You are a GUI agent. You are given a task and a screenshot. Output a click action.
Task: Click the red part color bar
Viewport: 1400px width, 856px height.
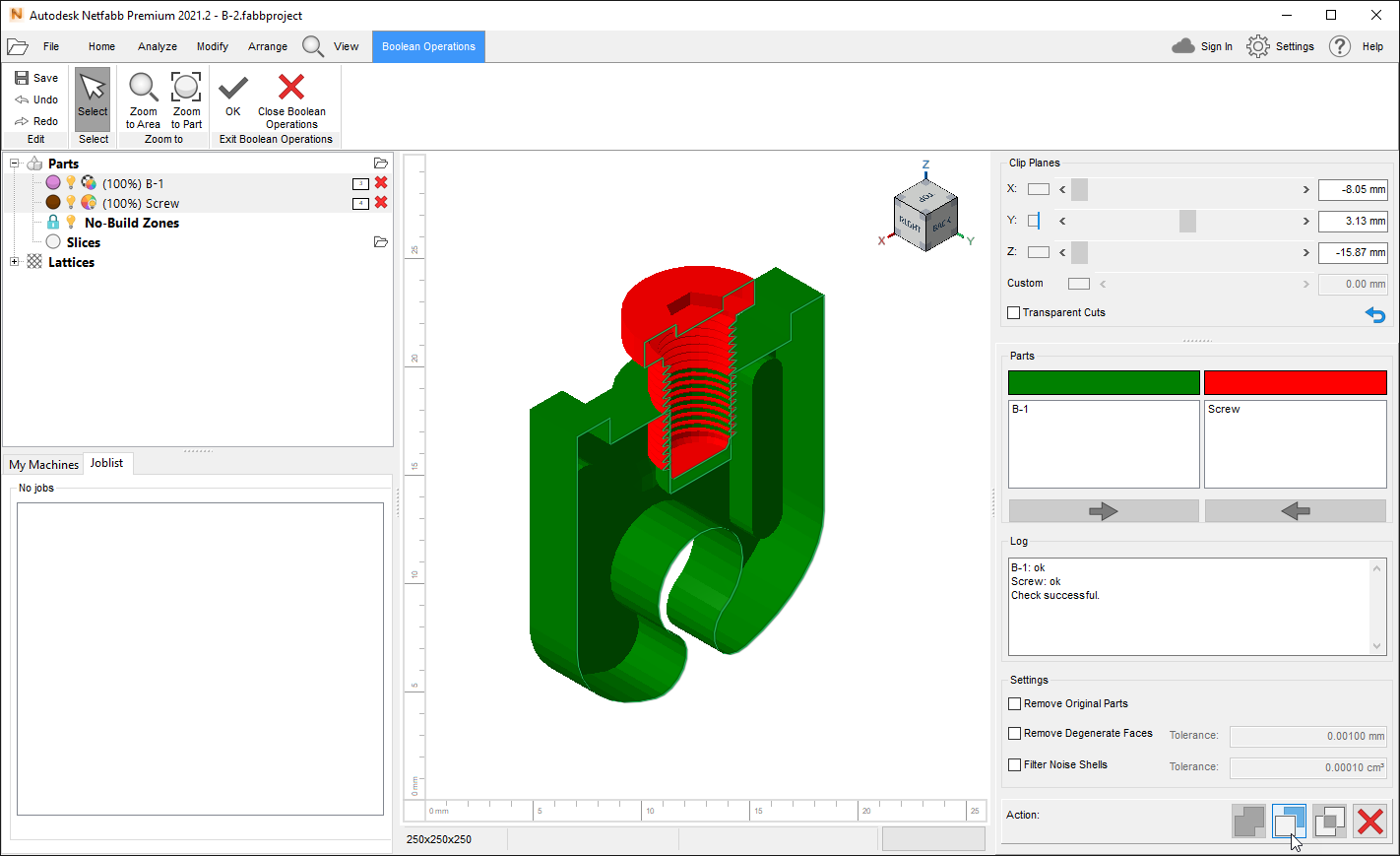tap(1296, 382)
